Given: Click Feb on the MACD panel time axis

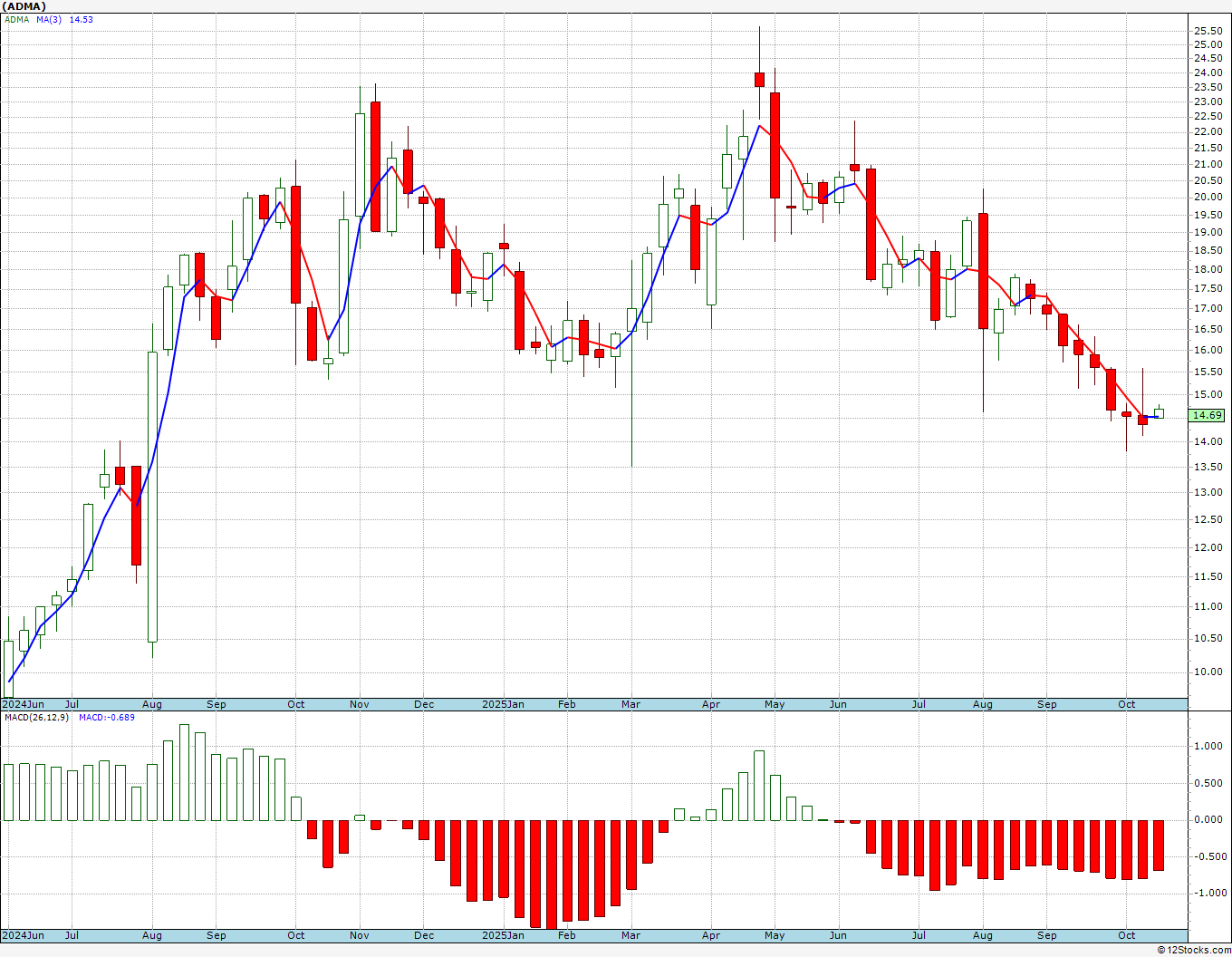Looking at the screenshot, I should (x=567, y=935).
